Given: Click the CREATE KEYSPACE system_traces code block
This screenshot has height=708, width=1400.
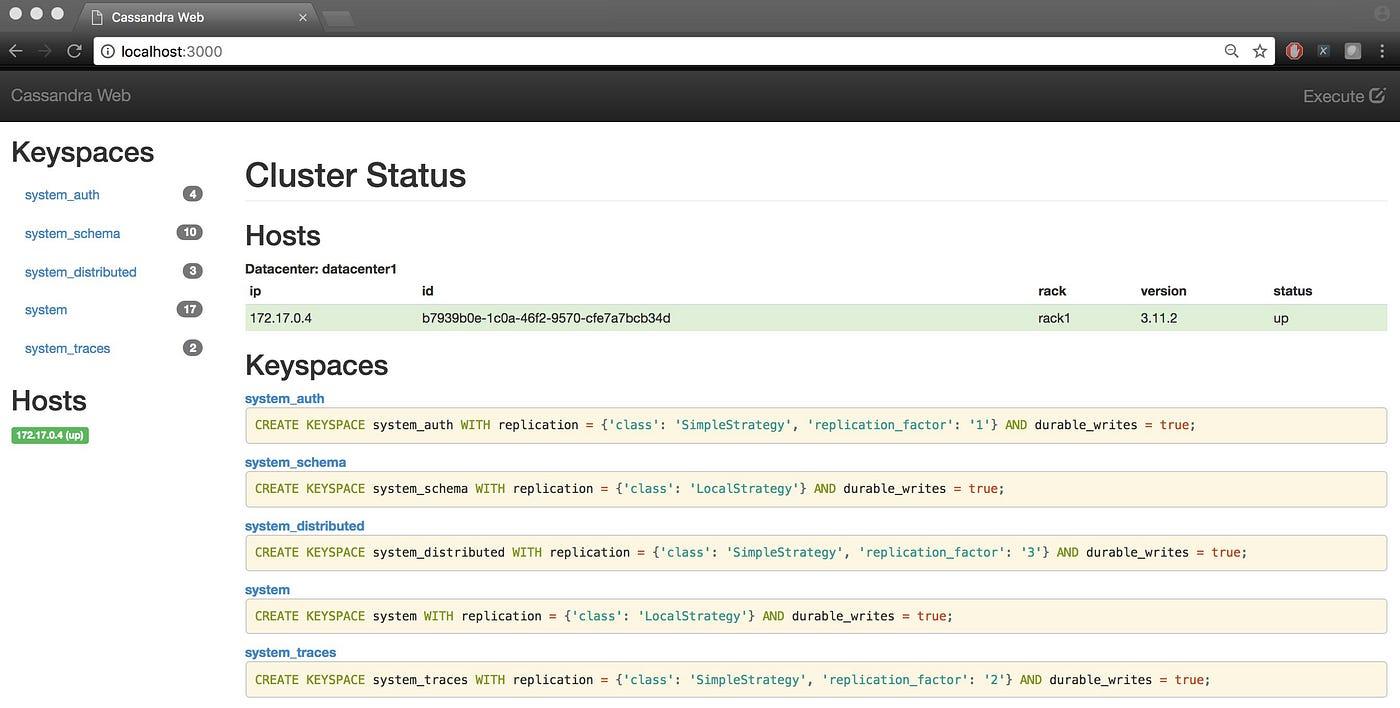Looking at the screenshot, I should pyautogui.click(x=816, y=680).
